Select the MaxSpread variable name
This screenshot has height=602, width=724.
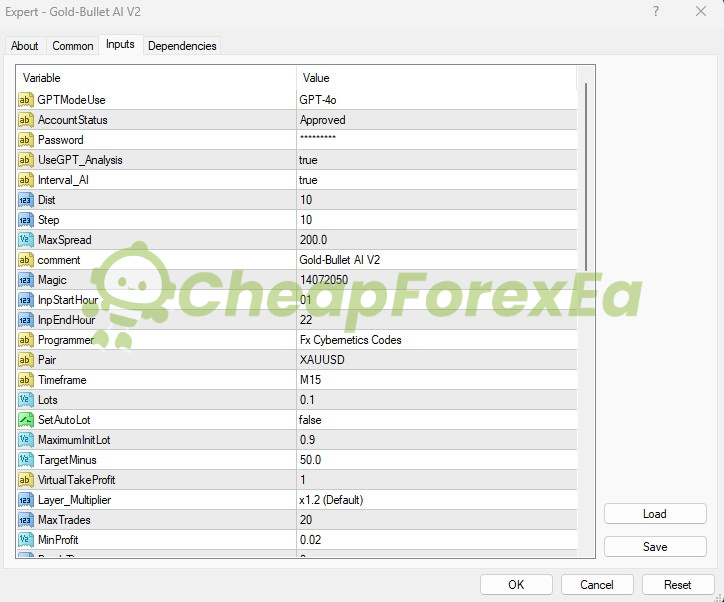click(65, 240)
